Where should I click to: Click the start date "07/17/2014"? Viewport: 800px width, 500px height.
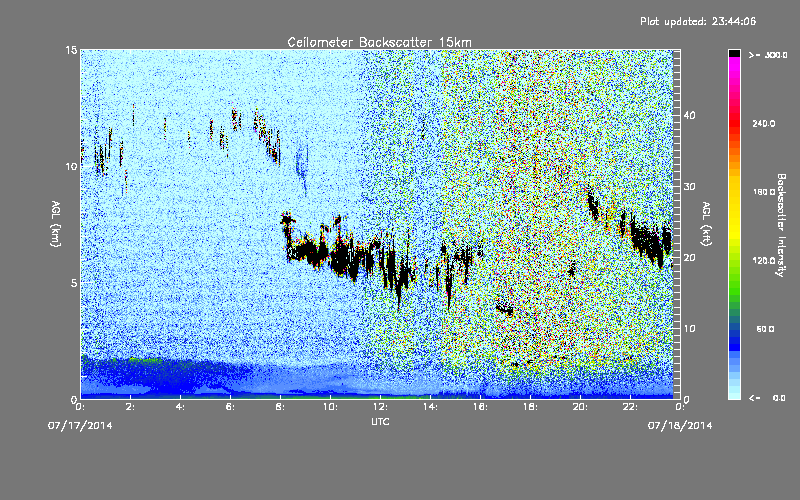click(80, 426)
